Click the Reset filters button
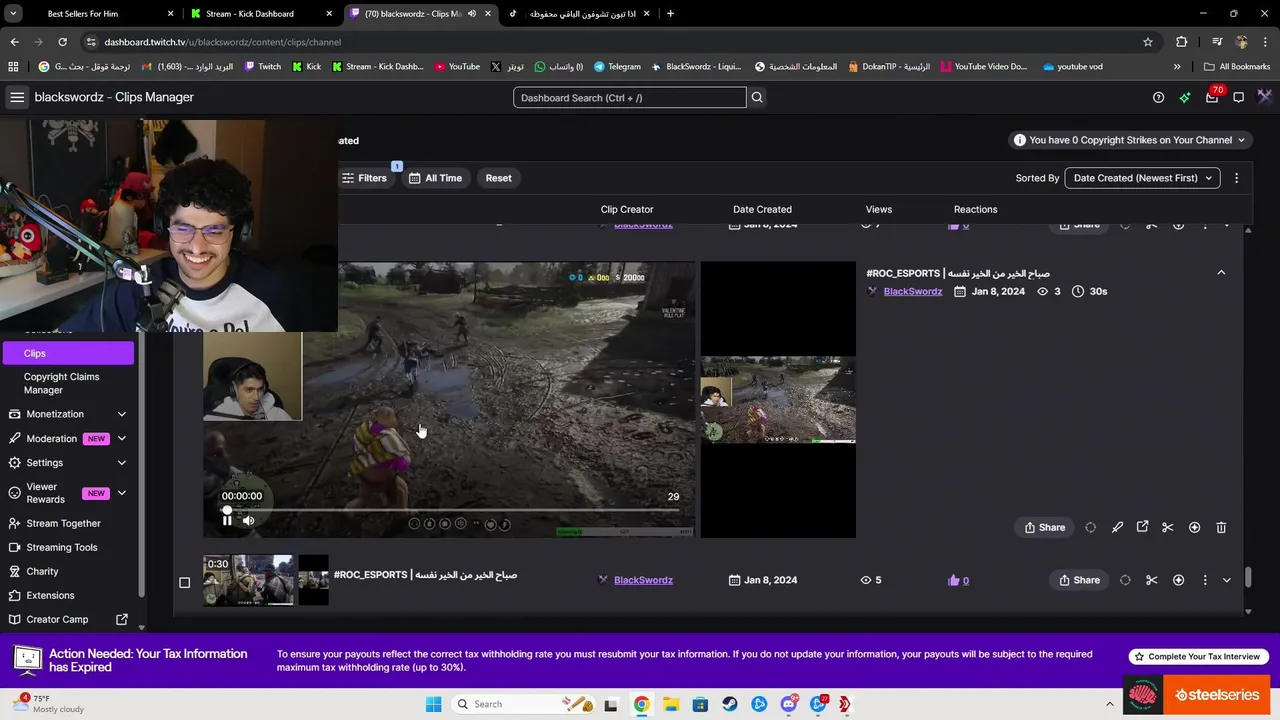 pos(498,178)
